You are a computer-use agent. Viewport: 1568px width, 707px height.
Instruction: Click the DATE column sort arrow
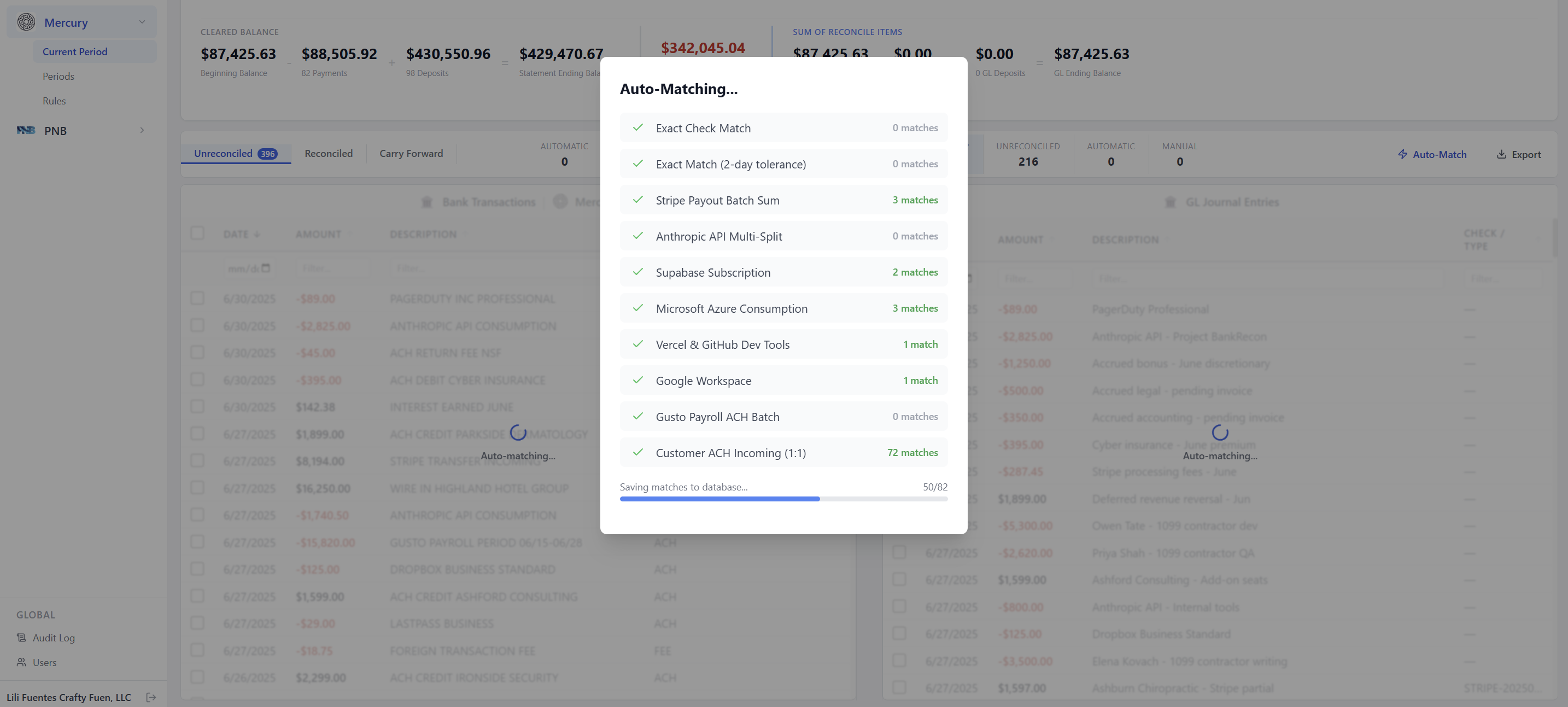click(256, 235)
